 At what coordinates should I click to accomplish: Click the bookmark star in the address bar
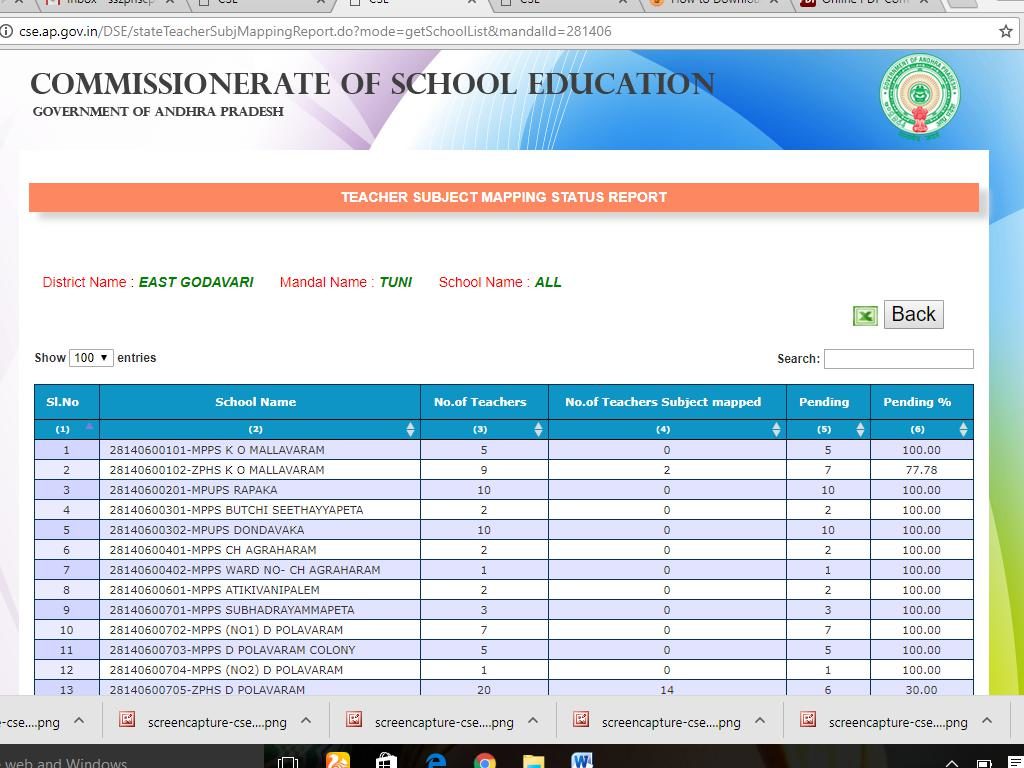point(1005,31)
